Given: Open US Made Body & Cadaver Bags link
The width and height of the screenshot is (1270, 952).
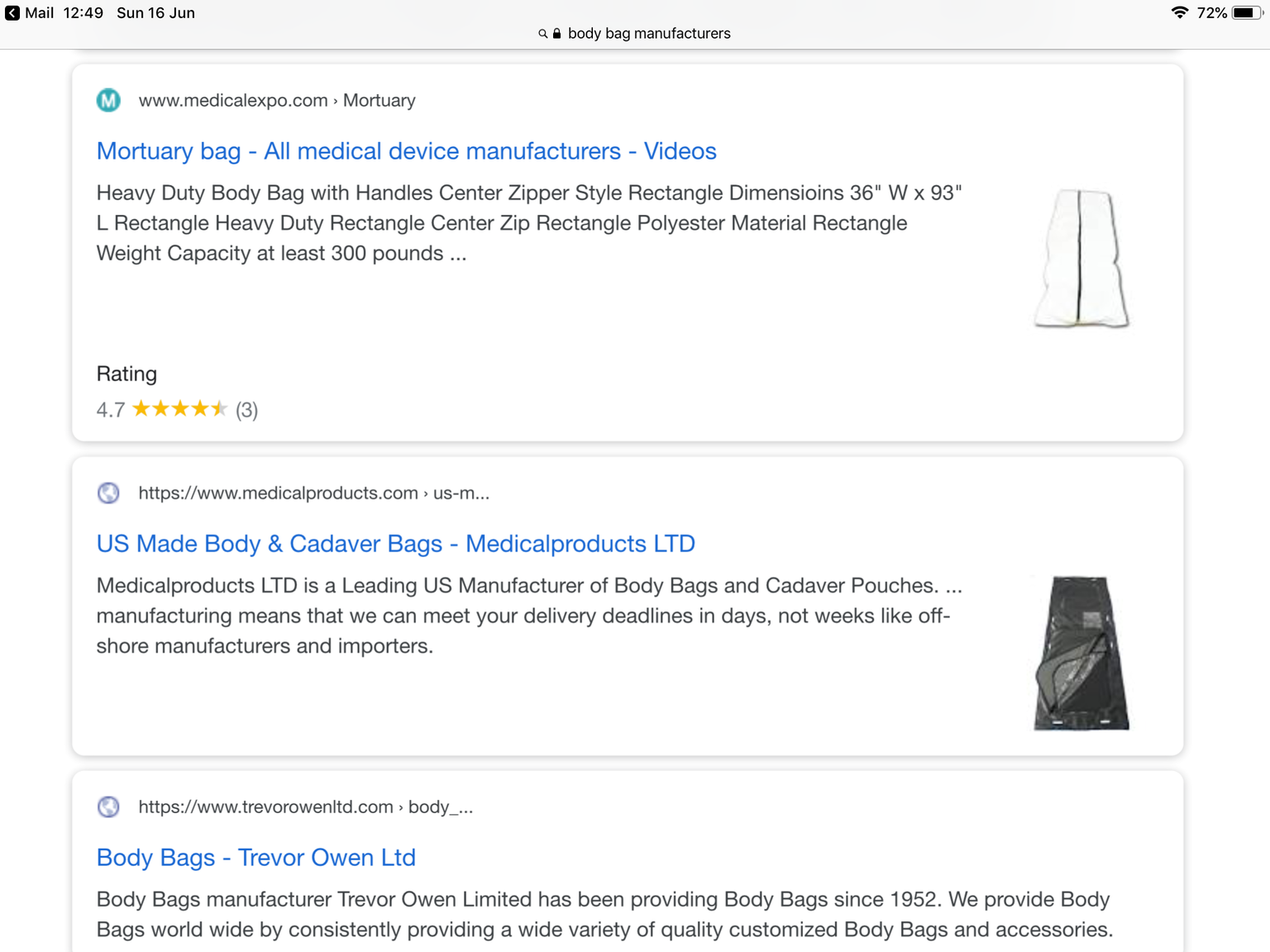Looking at the screenshot, I should click(395, 544).
